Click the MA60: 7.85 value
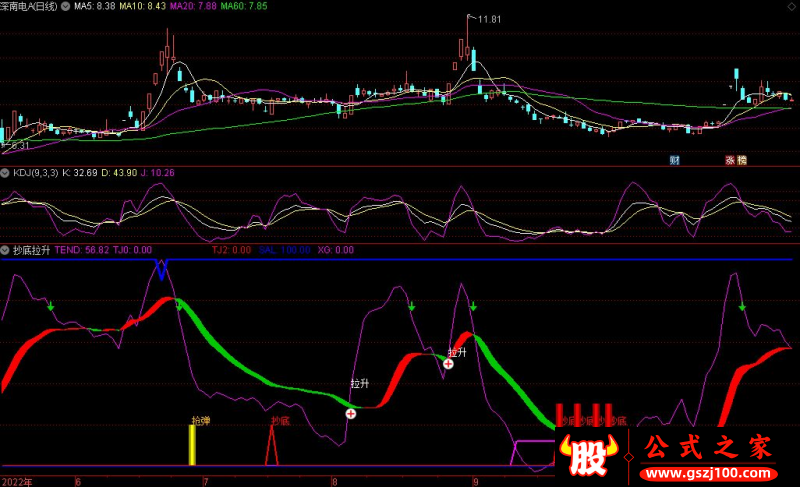The height and width of the screenshot is (487, 800). click(244, 7)
